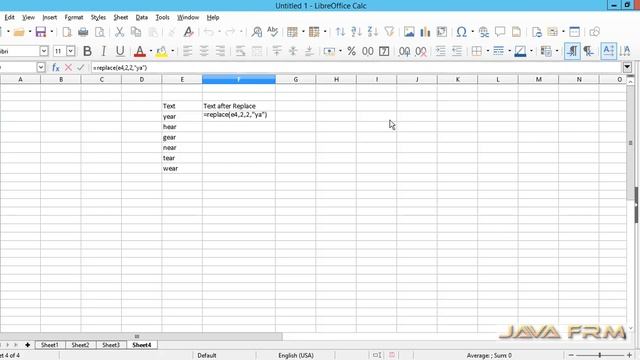The width and height of the screenshot is (640, 360).
Task: Click the Function Wizard fx icon
Action: point(56,67)
